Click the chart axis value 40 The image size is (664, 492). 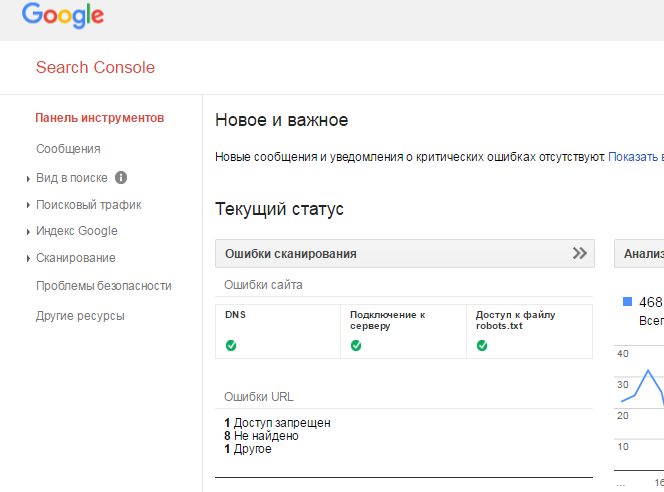click(623, 354)
